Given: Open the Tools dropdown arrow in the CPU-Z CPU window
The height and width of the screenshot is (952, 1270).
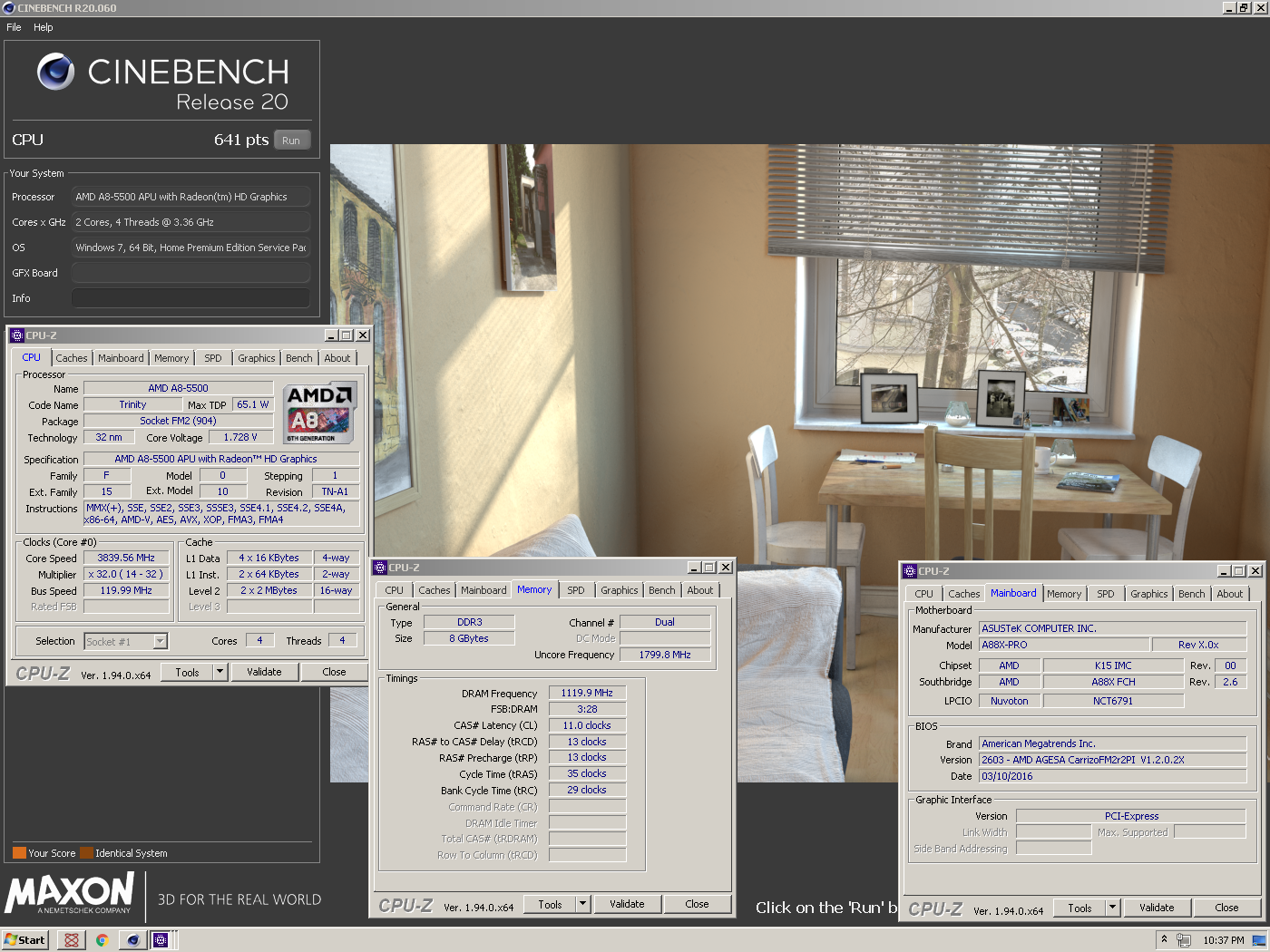Looking at the screenshot, I should point(220,672).
